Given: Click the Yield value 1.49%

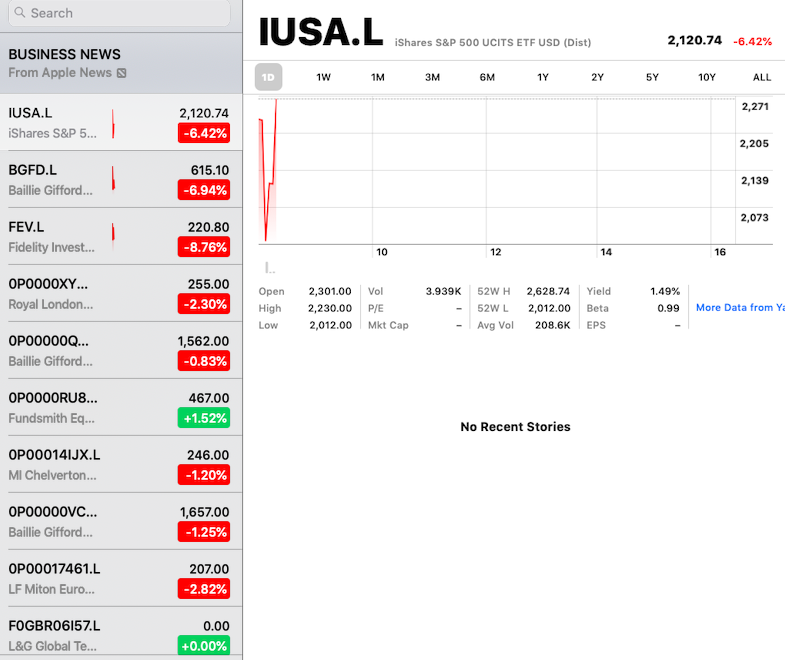Looking at the screenshot, I should [x=665, y=291].
